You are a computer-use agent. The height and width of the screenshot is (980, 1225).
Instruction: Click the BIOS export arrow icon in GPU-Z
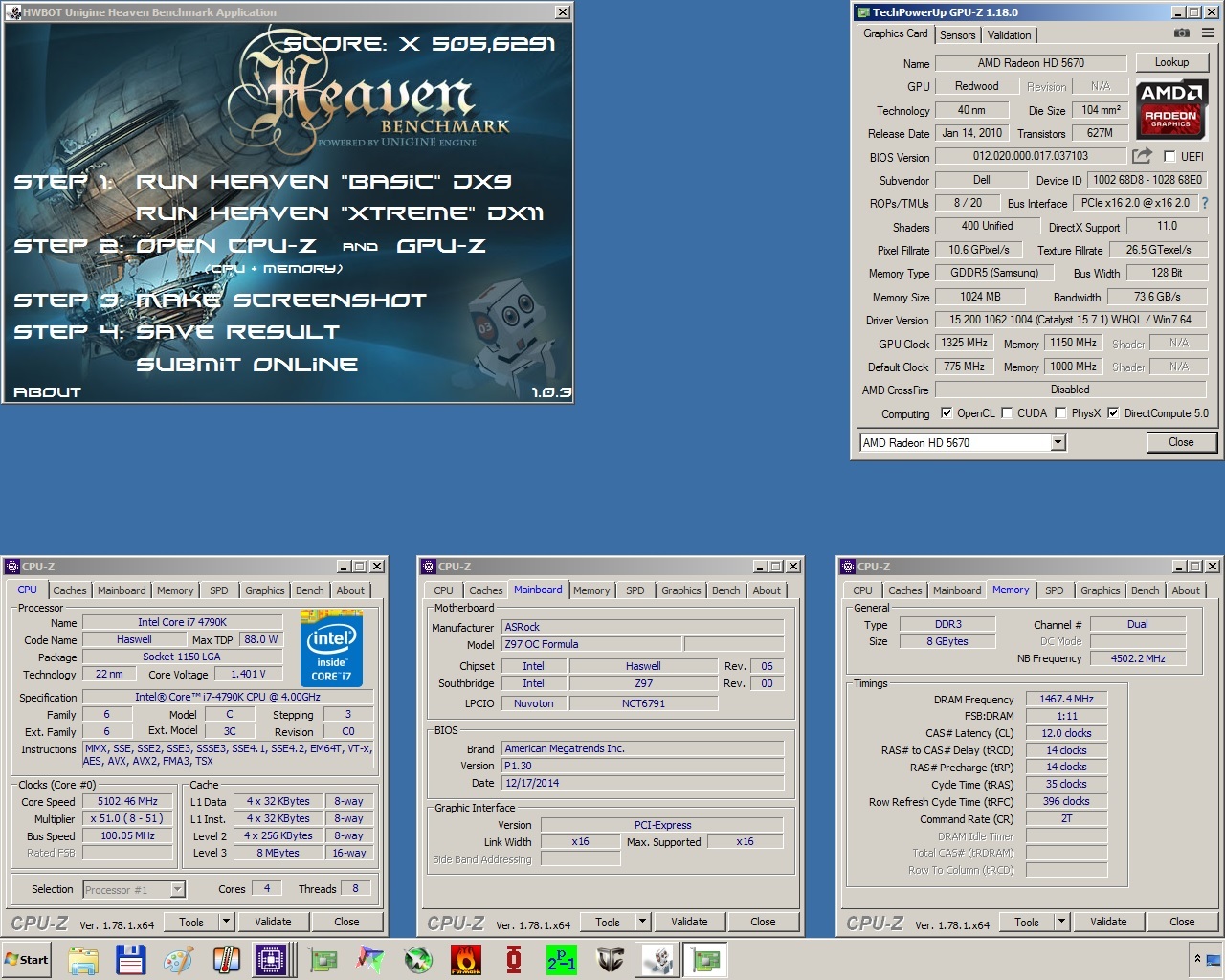(1142, 156)
